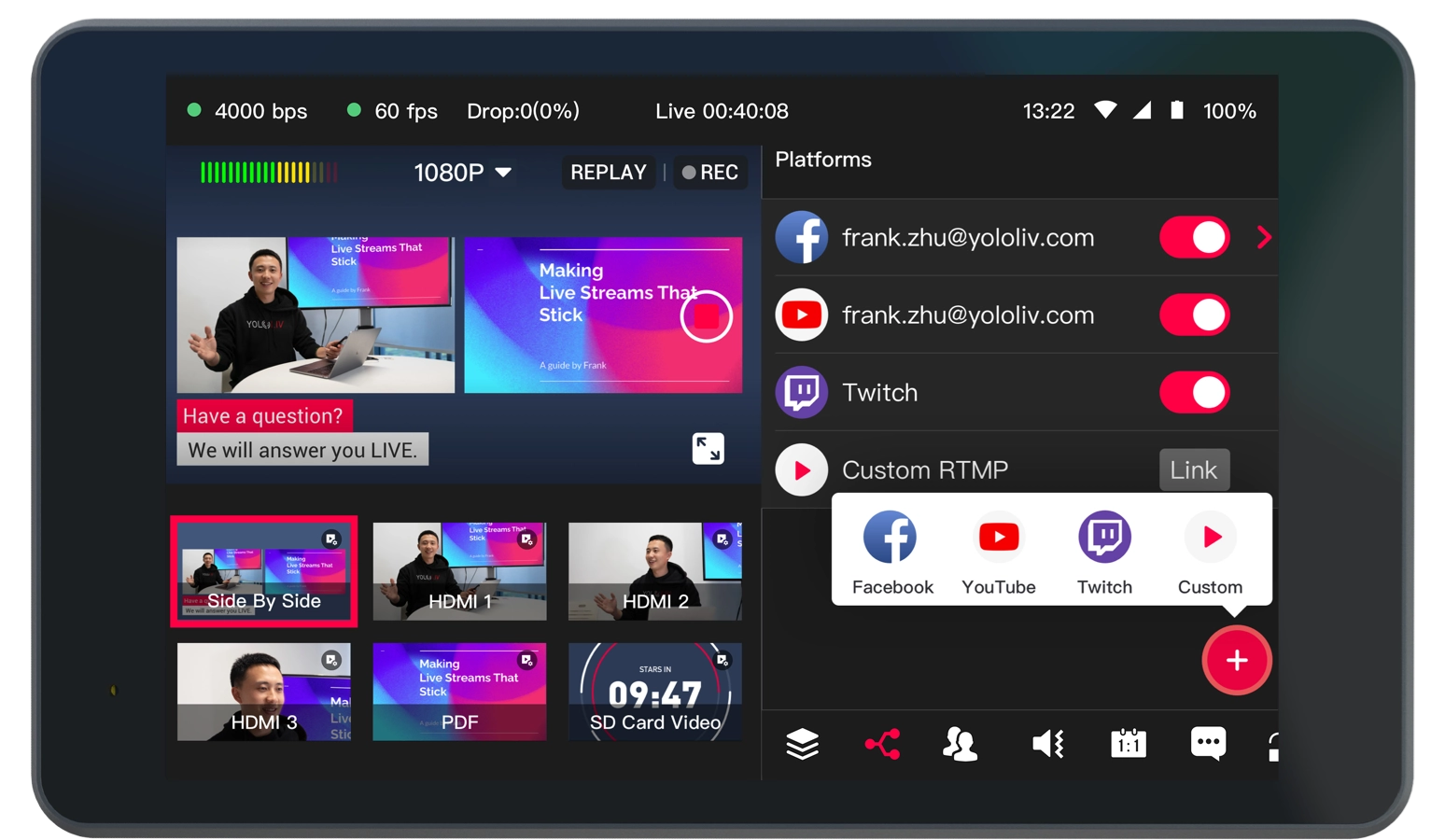Image resolution: width=1445 pixels, height=840 pixels.
Task: Open the overlays/layers panel icon
Action: pyautogui.click(x=802, y=744)
